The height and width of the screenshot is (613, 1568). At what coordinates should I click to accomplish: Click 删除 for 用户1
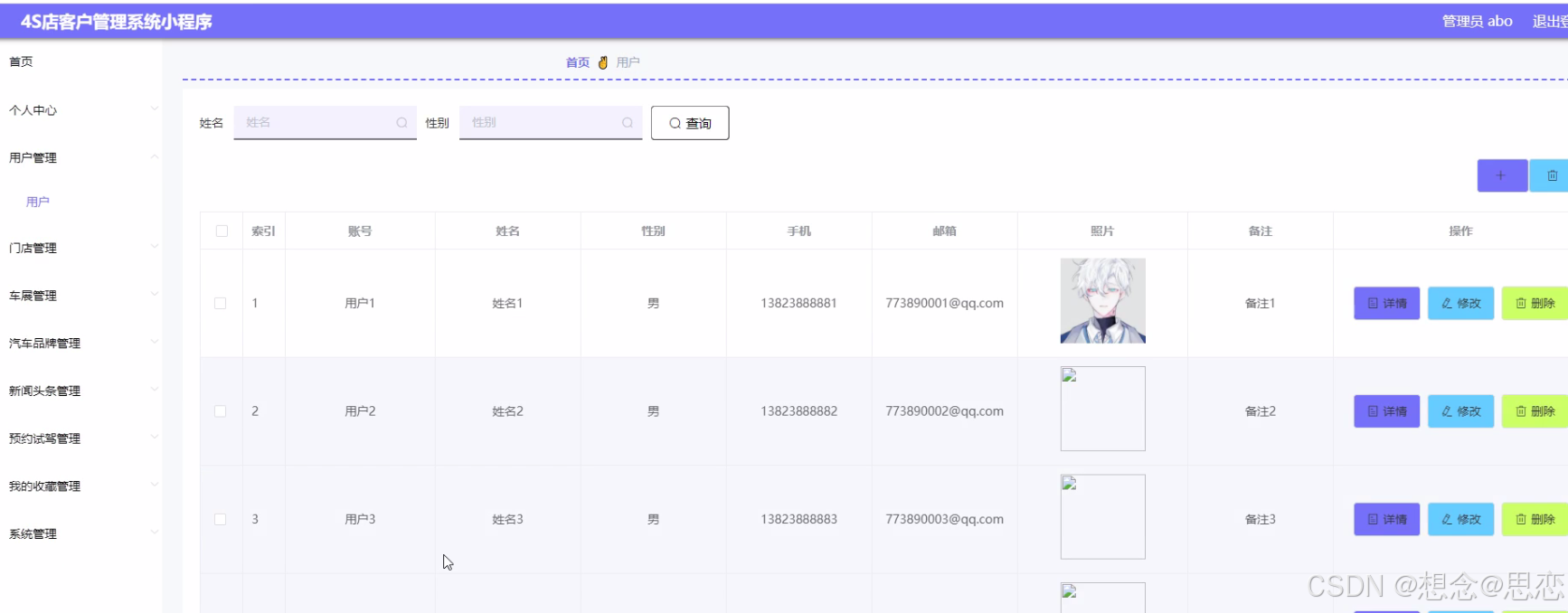pos(1535,304)
